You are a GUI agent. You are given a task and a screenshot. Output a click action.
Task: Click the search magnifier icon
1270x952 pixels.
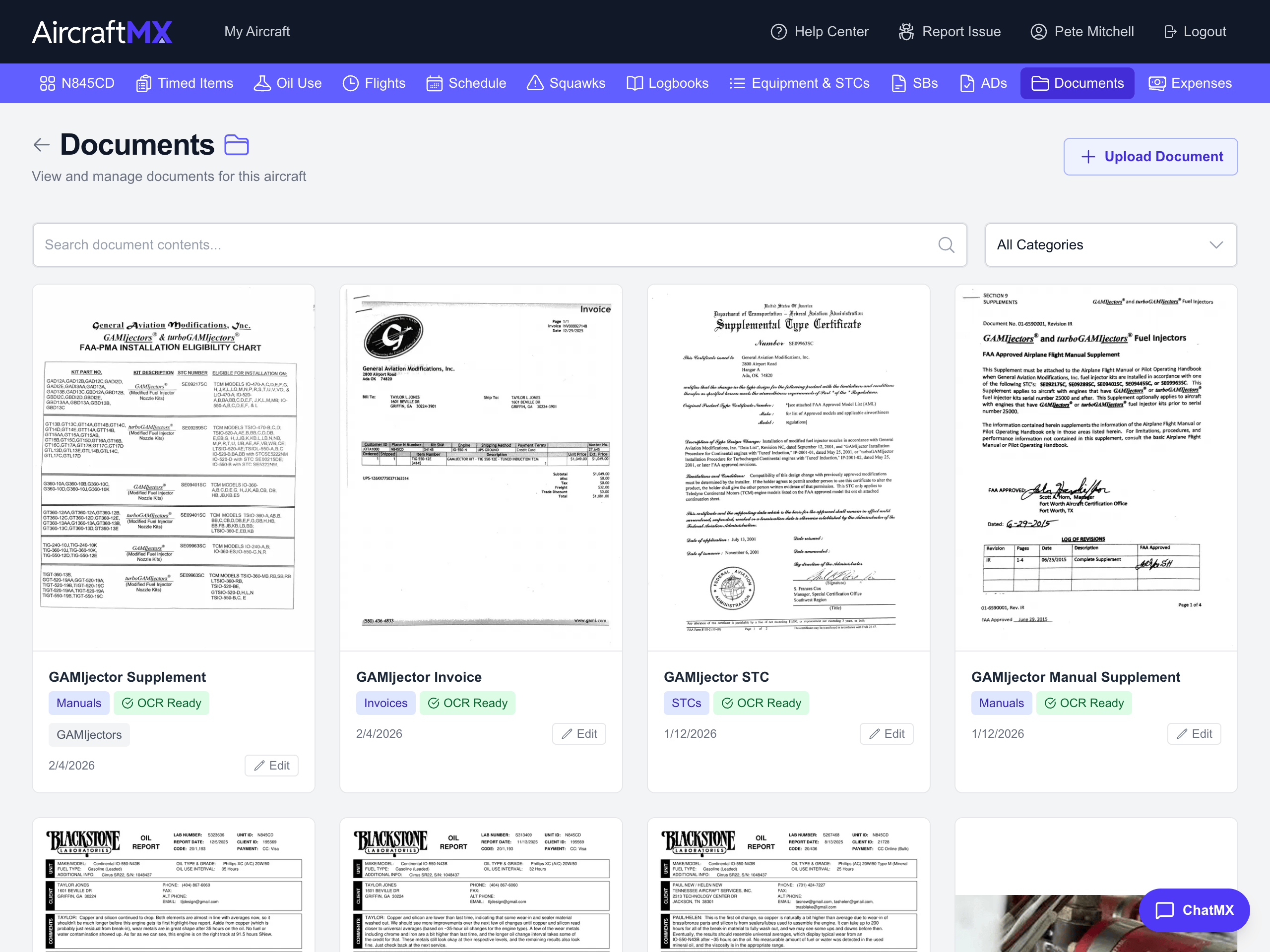(x=946, y=245)
